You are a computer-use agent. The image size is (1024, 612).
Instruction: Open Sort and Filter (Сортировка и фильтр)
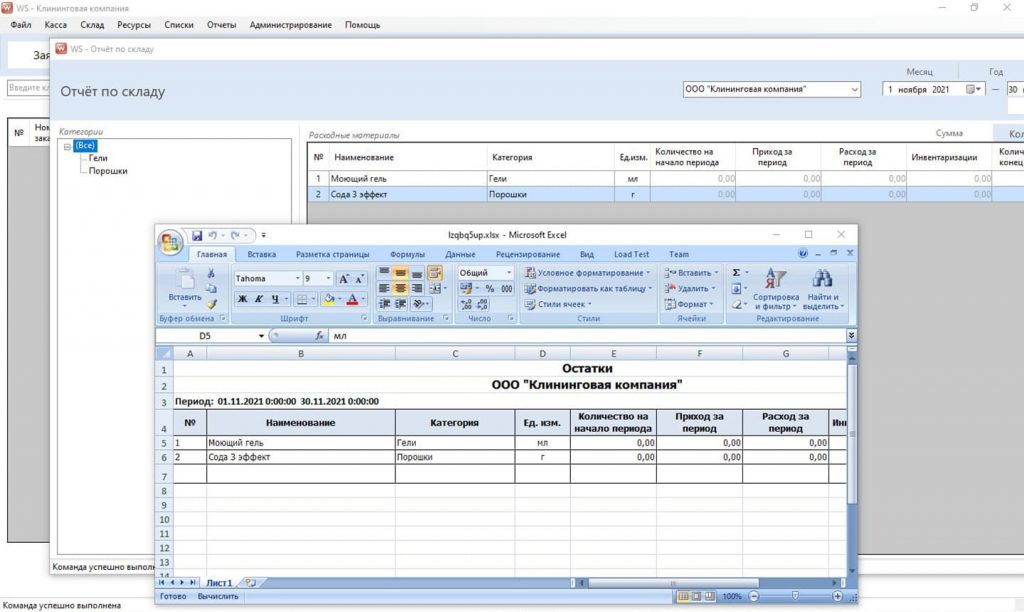[775, 289]
